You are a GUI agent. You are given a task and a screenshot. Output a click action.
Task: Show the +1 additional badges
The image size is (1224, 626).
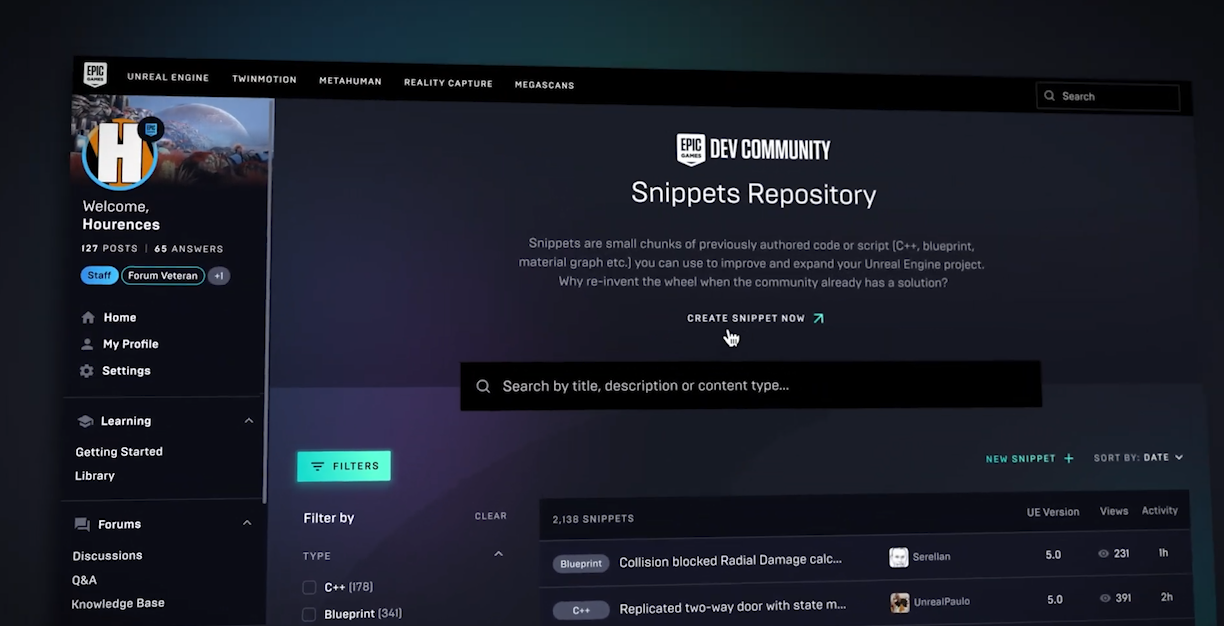pos(219,275)
